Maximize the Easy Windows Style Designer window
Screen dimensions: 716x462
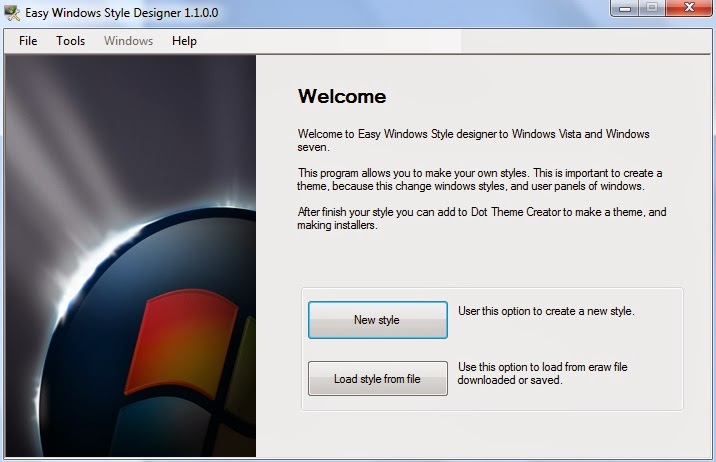point(652,8)
